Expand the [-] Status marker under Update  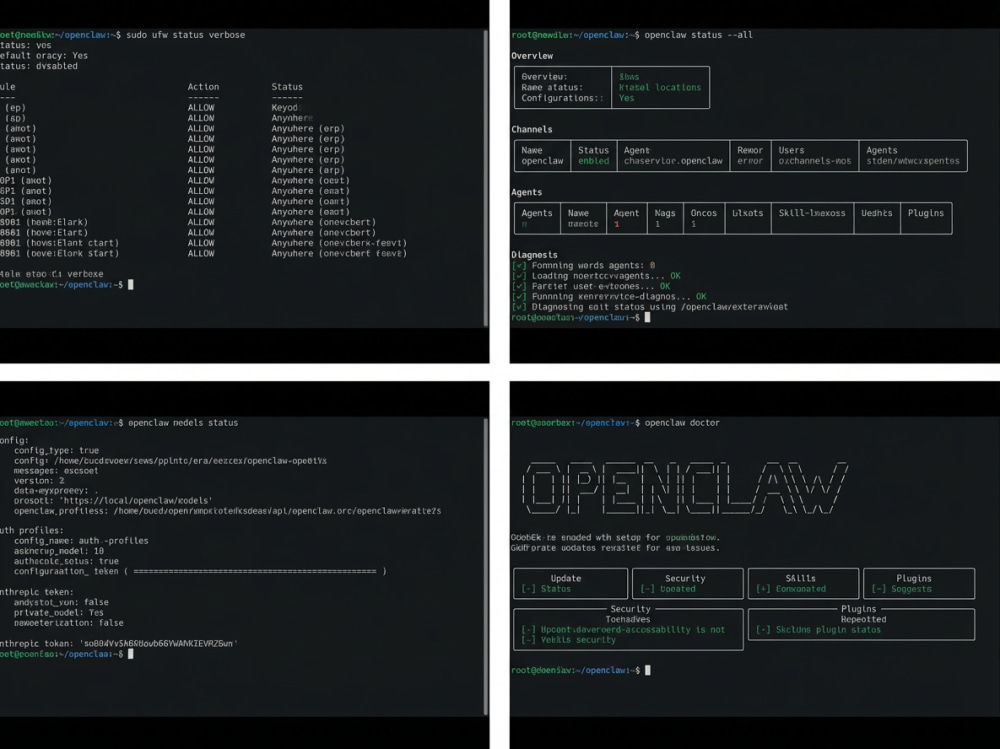[x=529, y=589]
